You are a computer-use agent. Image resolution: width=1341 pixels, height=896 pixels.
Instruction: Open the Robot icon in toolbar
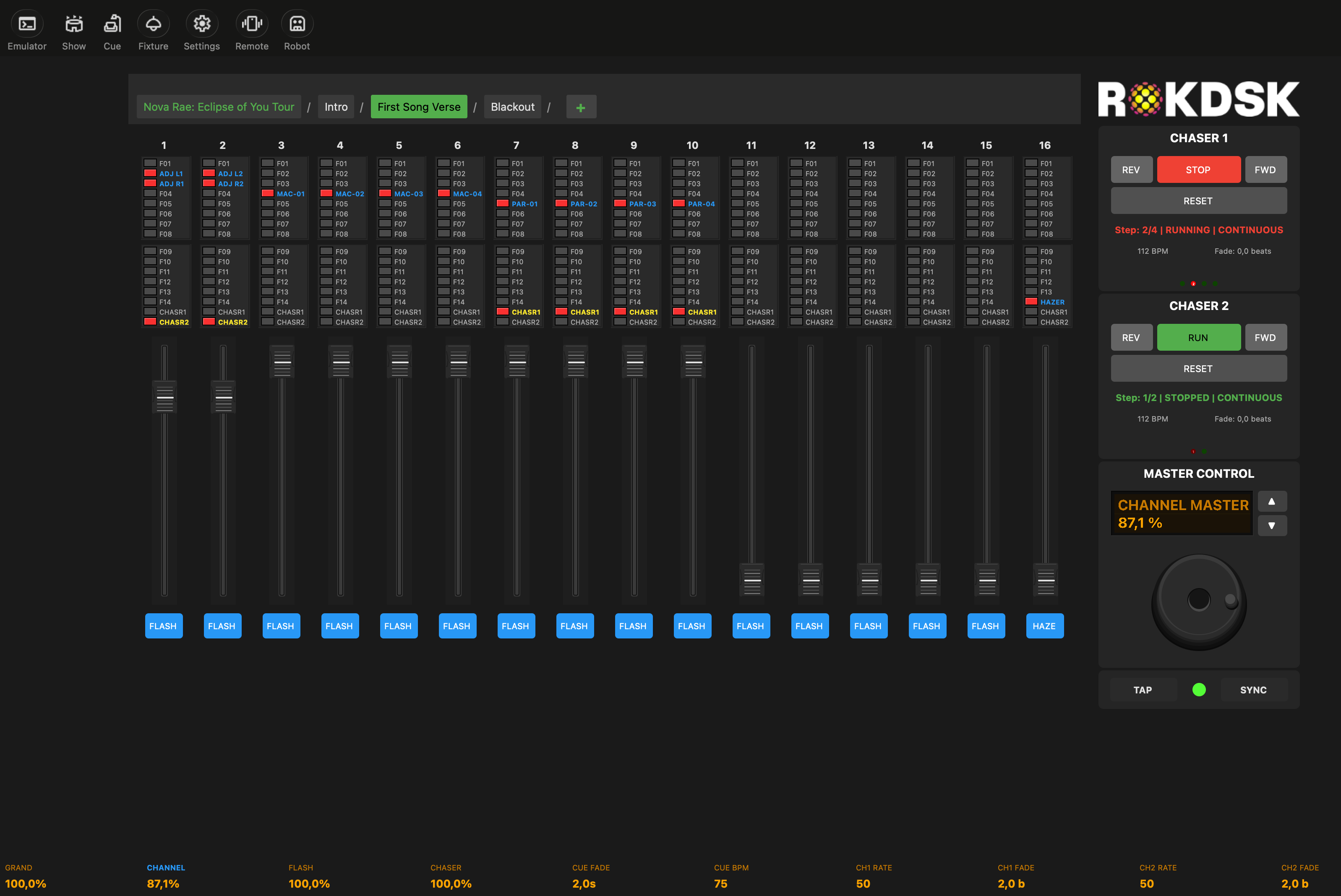(297, 24)
